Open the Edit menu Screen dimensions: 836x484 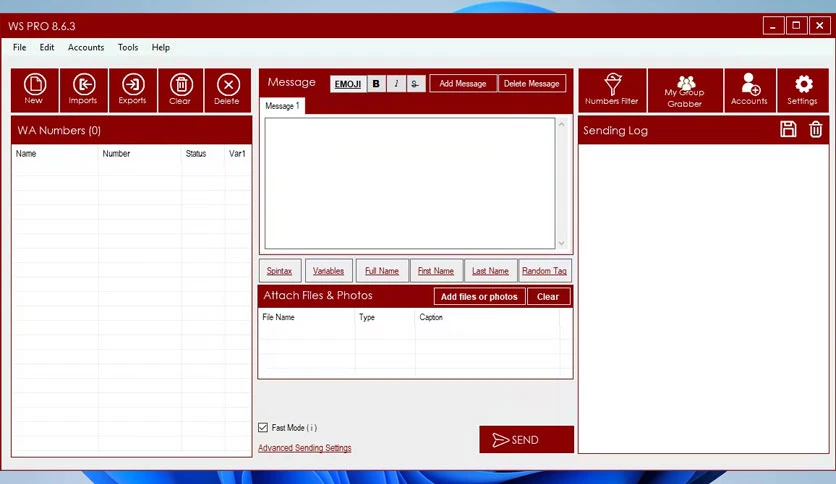tap(47, 47)
